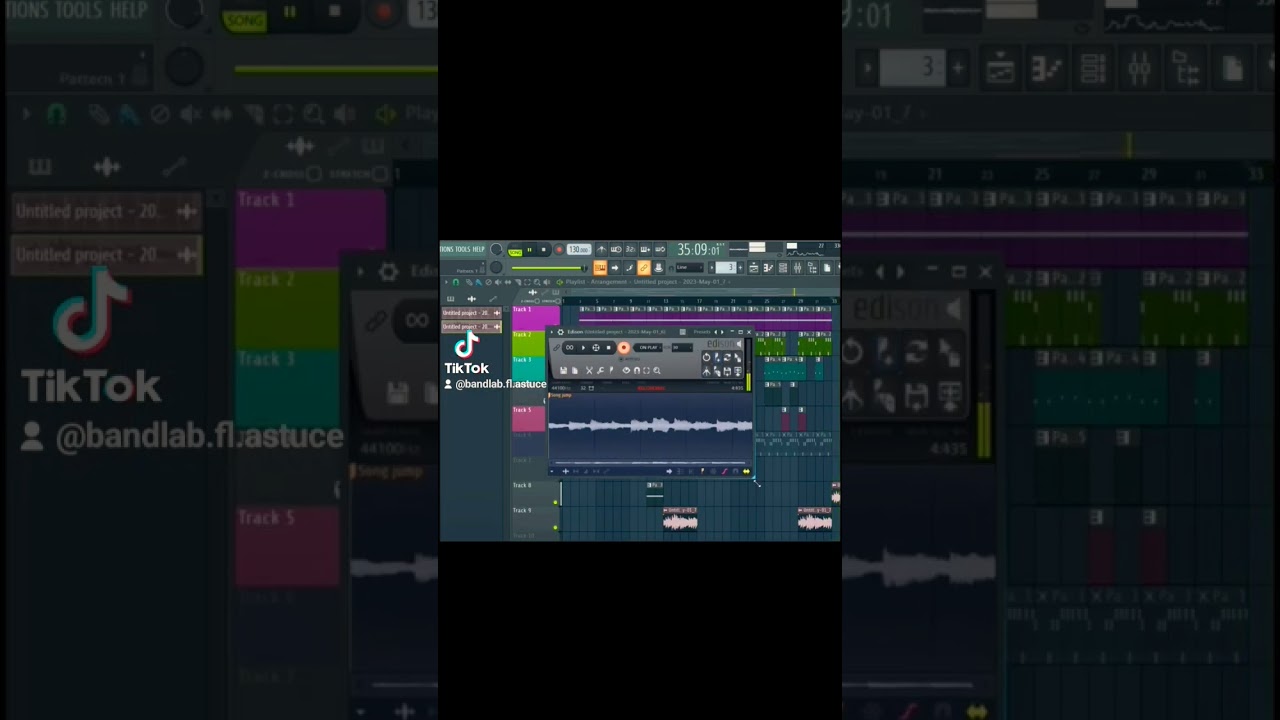Screen dimensions: 1280x720
Task: Click the 130 tempo field
Action: (579, 250)
